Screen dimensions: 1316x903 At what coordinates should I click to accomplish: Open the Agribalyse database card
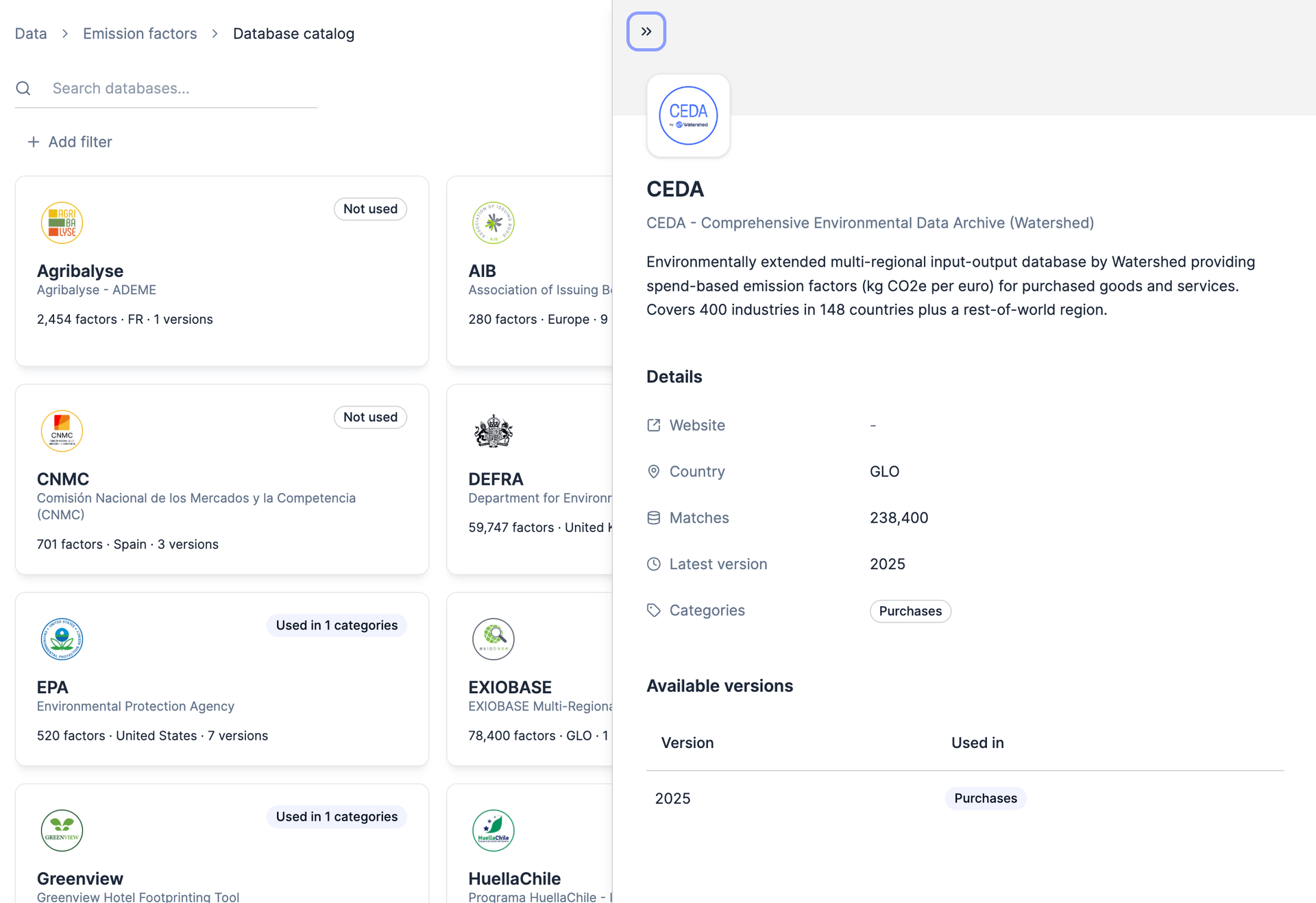[222, 271]
